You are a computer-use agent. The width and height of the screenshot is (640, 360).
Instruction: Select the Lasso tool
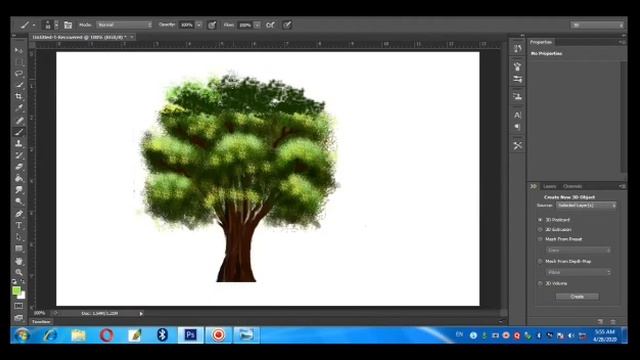coord(19,73)
